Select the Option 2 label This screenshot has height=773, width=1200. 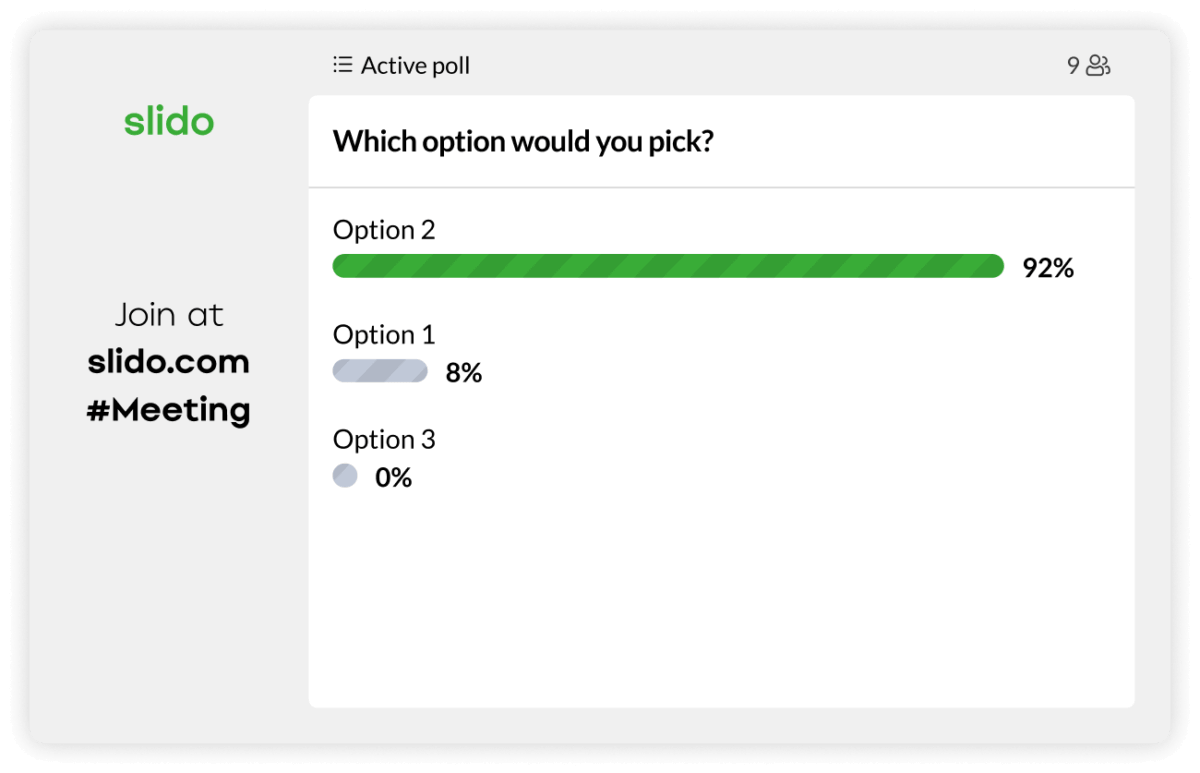click(x=384, y=230)
